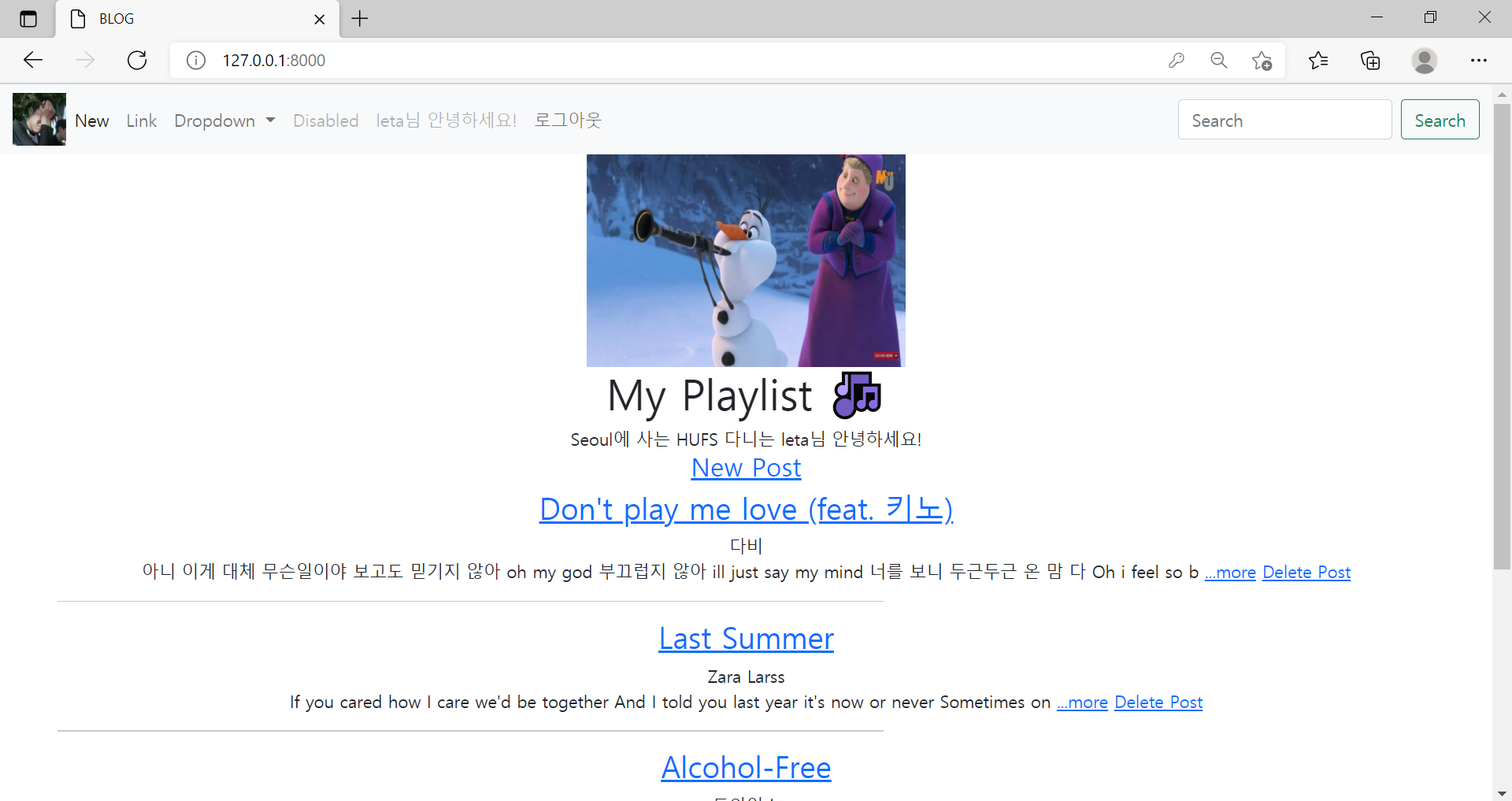The image size is (1512, 801).
Task: Click the navbar brand logo image
Action: [x=39, y=120]
